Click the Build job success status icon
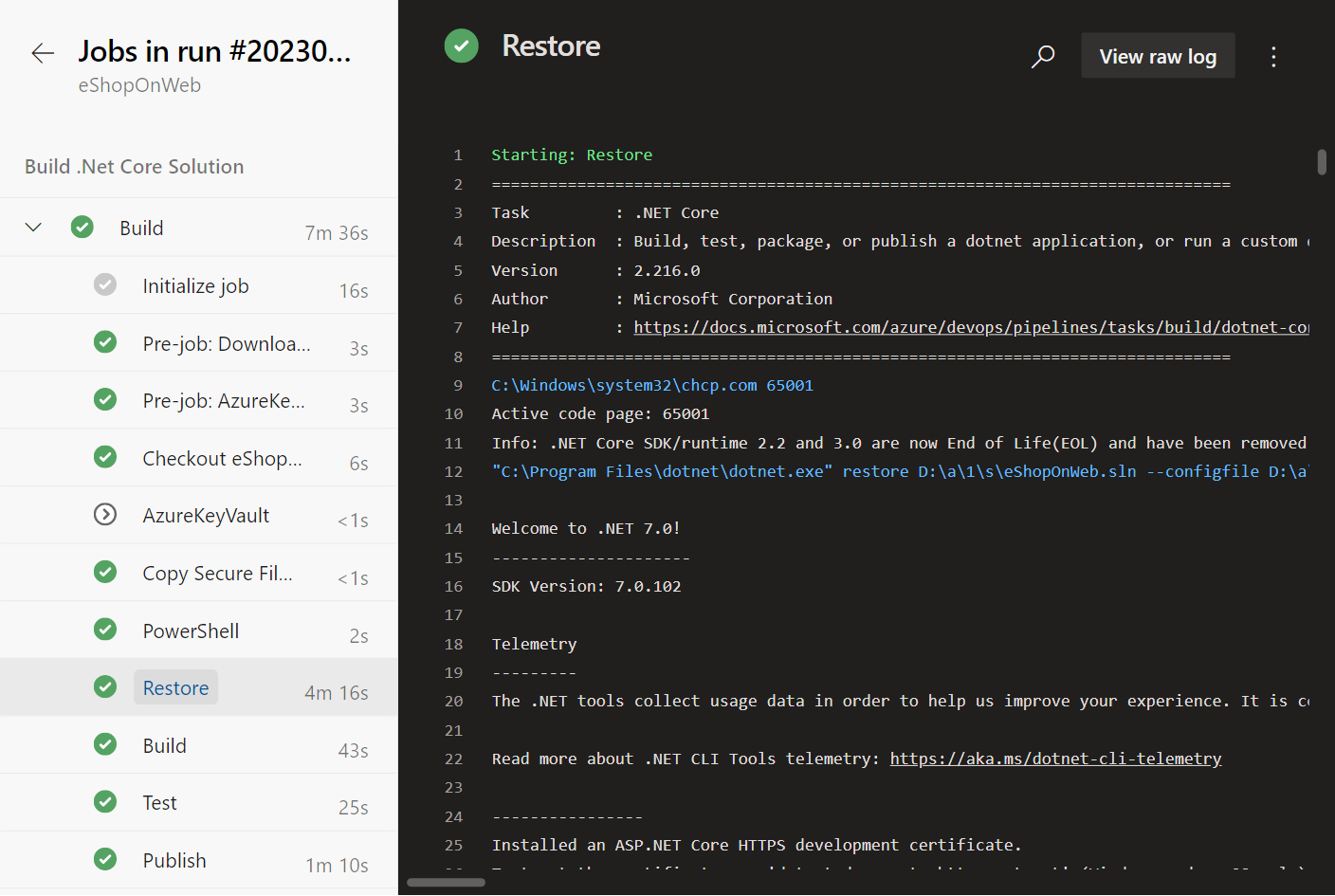The image size is (1335, 896). (82, 228)
